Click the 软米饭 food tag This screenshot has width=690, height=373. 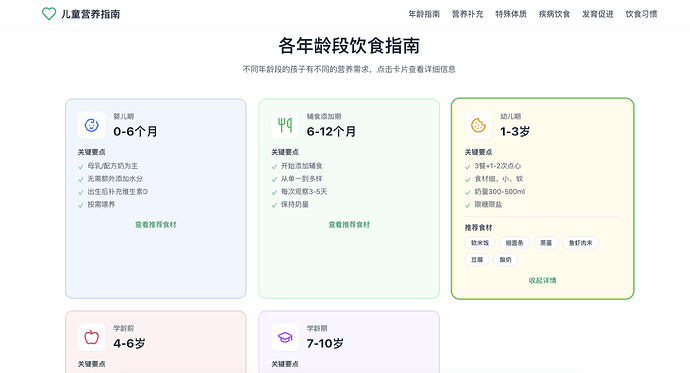(480, 243)
